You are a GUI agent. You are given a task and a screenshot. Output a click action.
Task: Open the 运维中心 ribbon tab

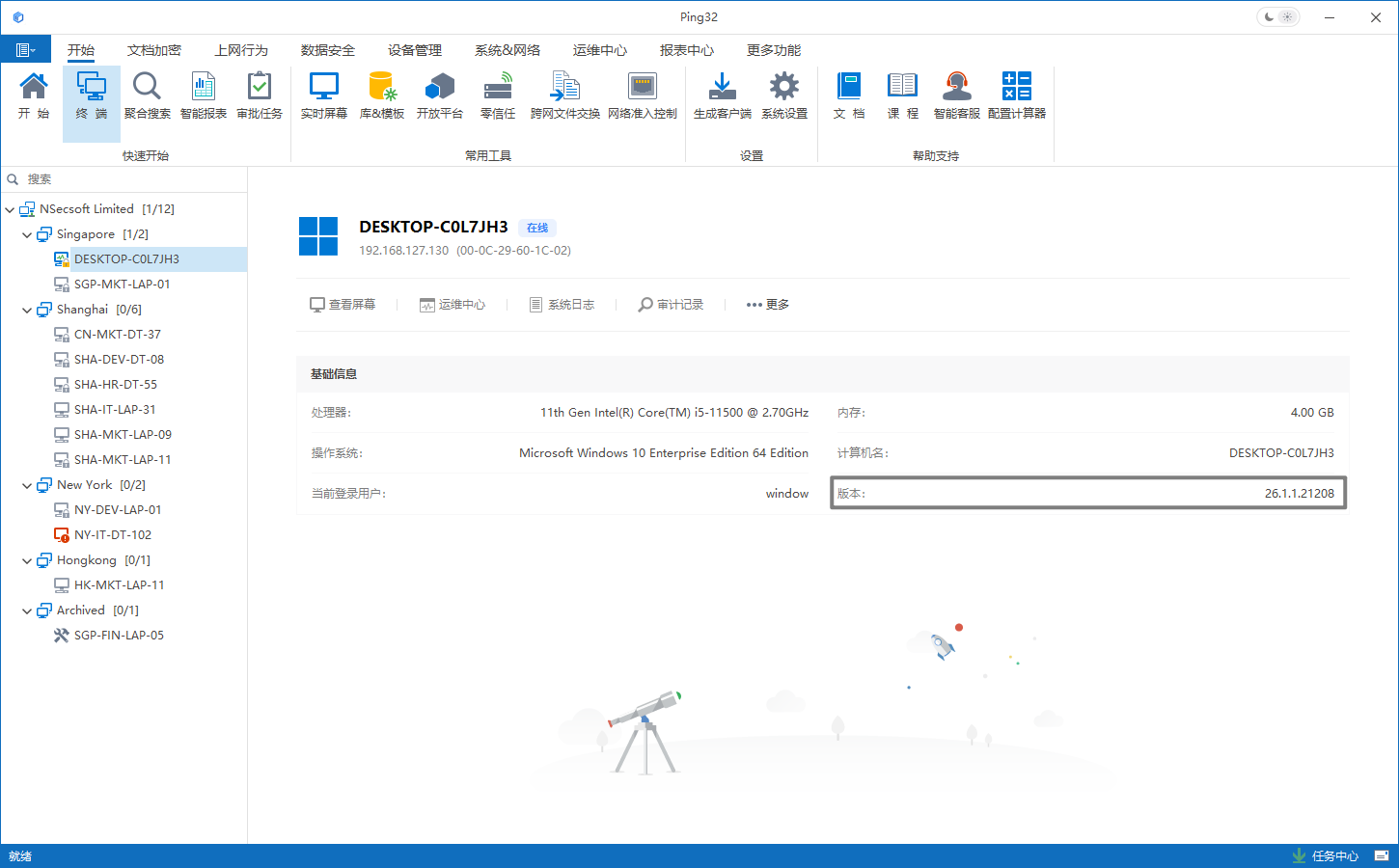[599, 50]
